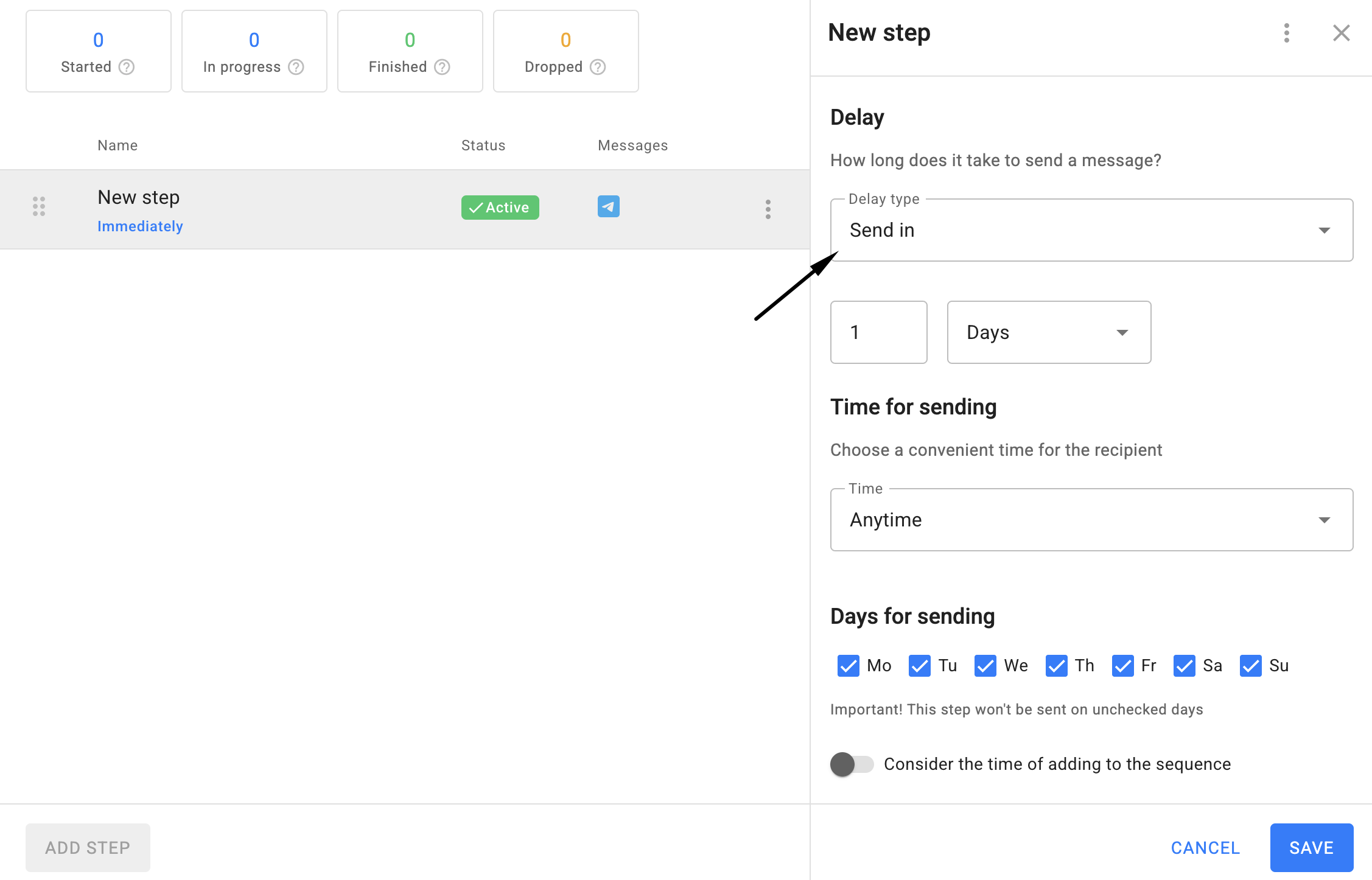The height and width of the screenshot is (880, 1372).
Task: Close the New step panel
Action: click(1341, 33)
